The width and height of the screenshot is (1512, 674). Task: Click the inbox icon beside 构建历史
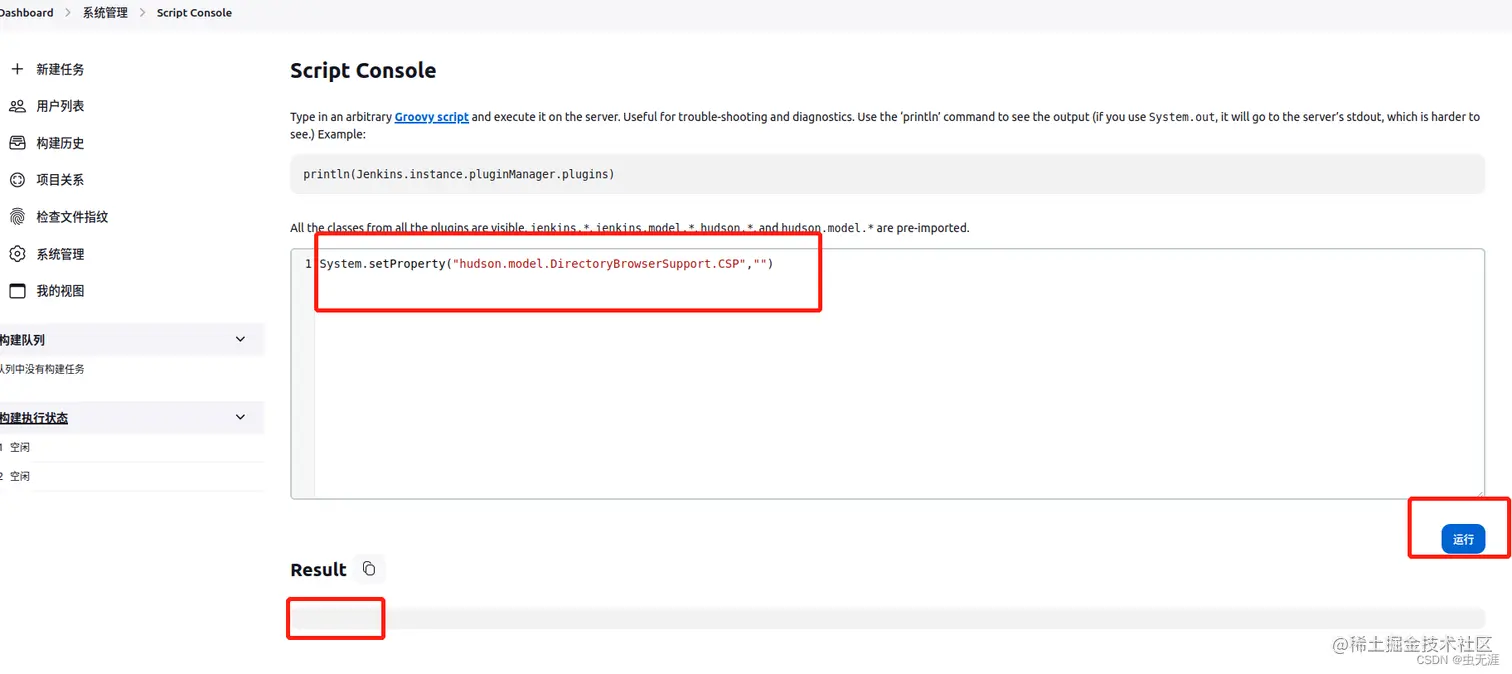pyautogui.click(x=17, y=143)
